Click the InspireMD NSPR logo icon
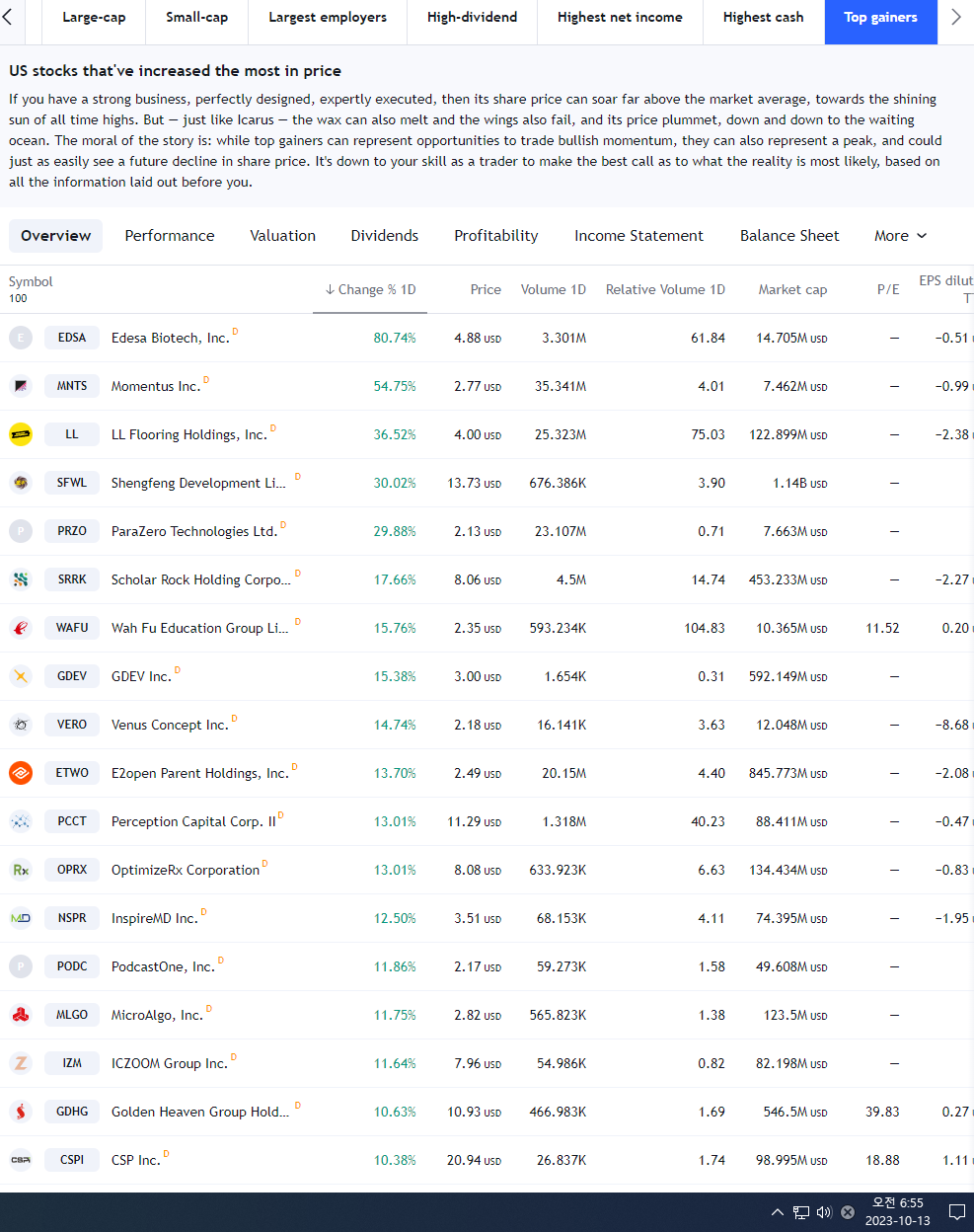This screenshot has height=1232, width=974. 21,918
